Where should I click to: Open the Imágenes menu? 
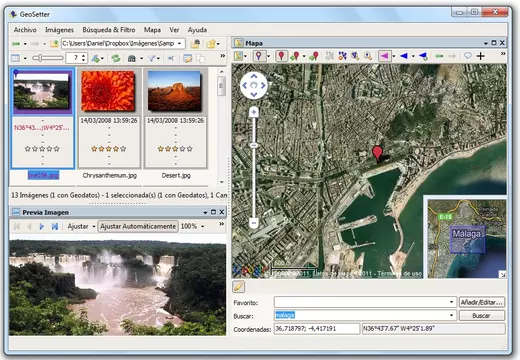point(59,30)
